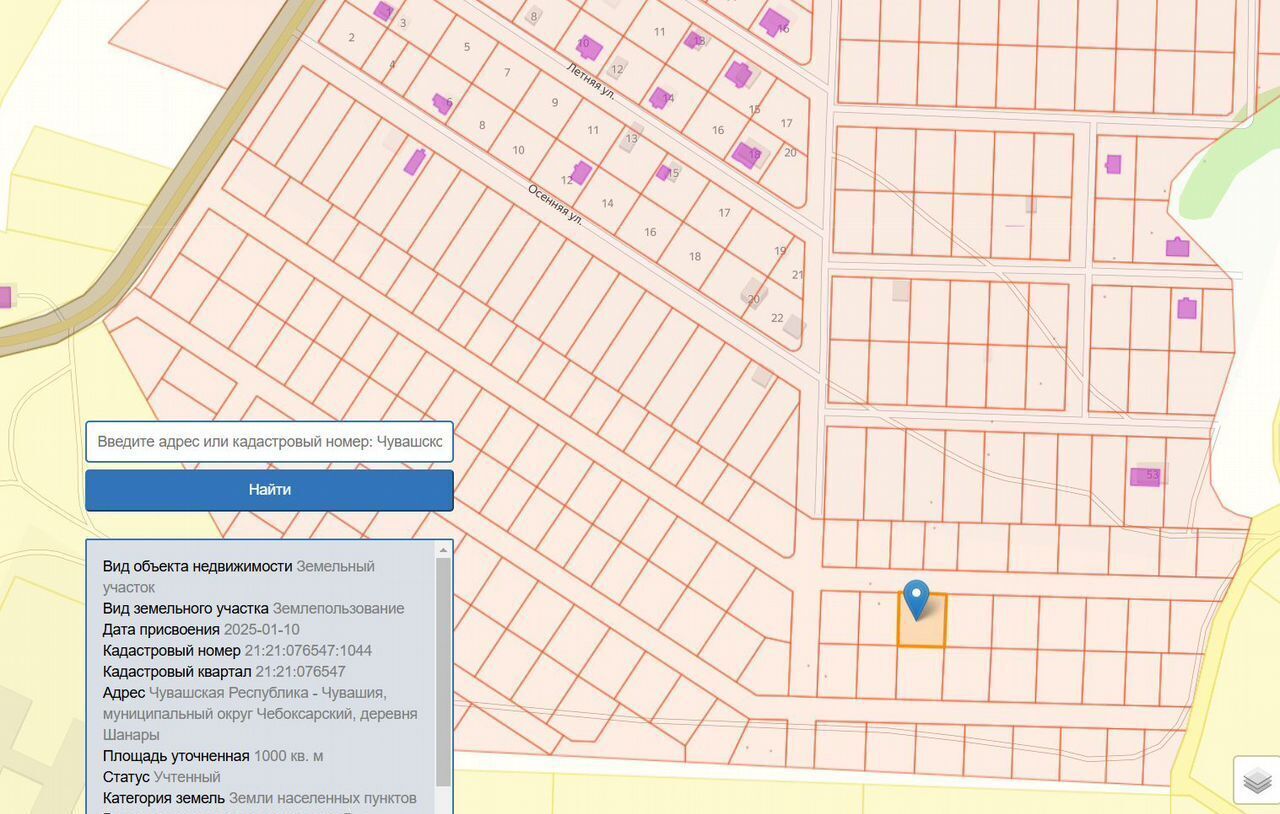
Task: Click the highlighted orange land parcel
Action: point(921,620)
